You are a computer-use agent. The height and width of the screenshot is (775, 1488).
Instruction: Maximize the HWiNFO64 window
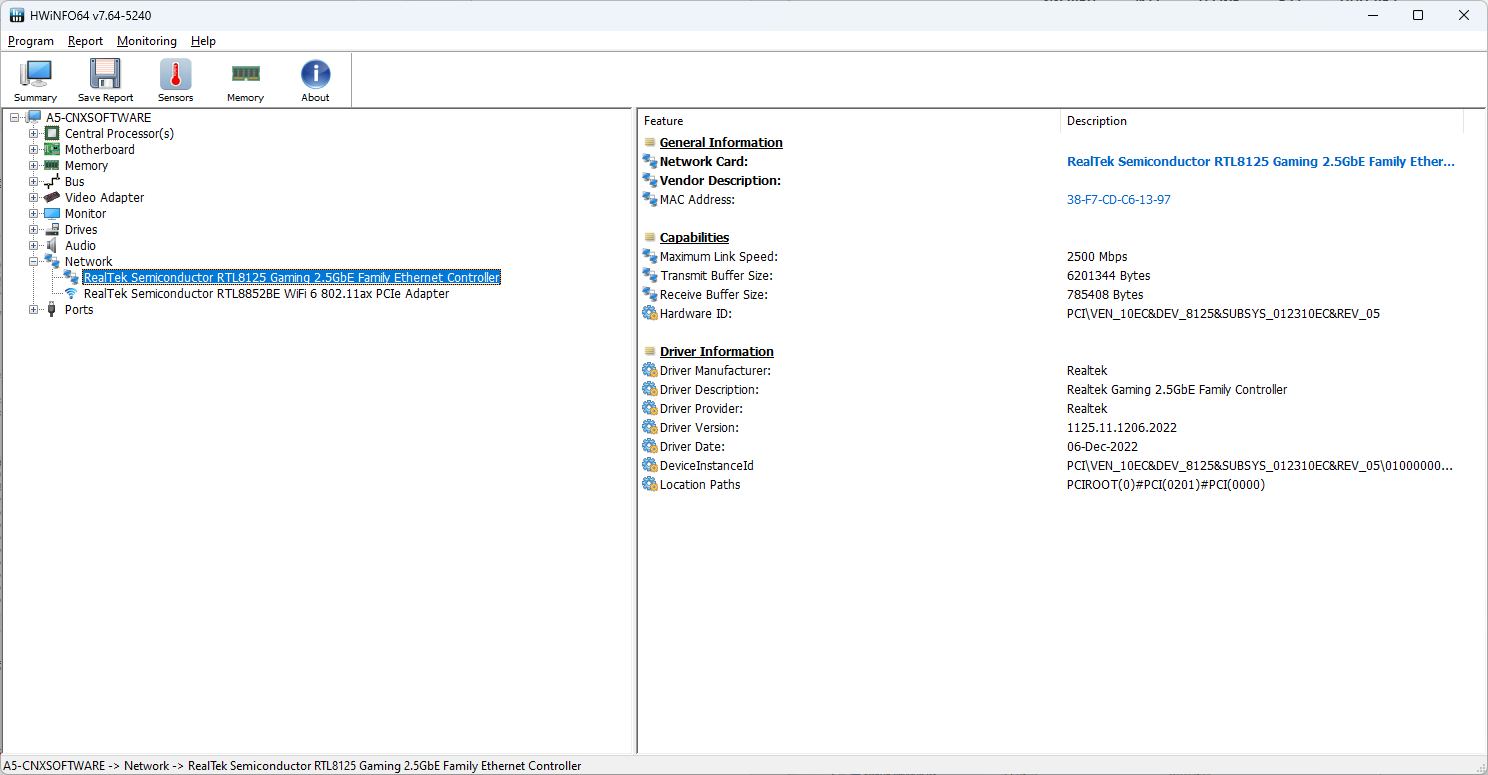[x=1418, y=15]
